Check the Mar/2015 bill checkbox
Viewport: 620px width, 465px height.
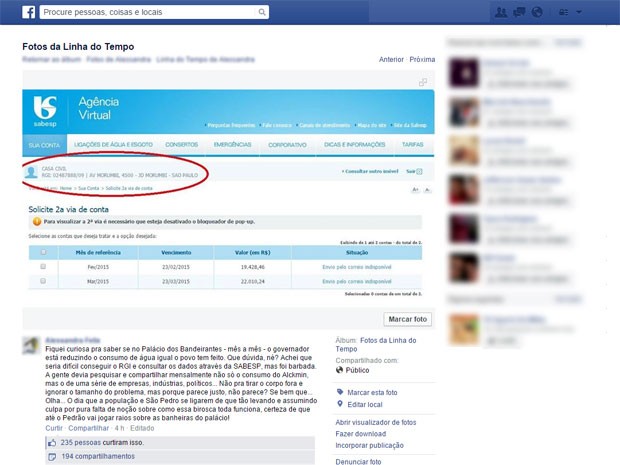(x=42, y=282)
